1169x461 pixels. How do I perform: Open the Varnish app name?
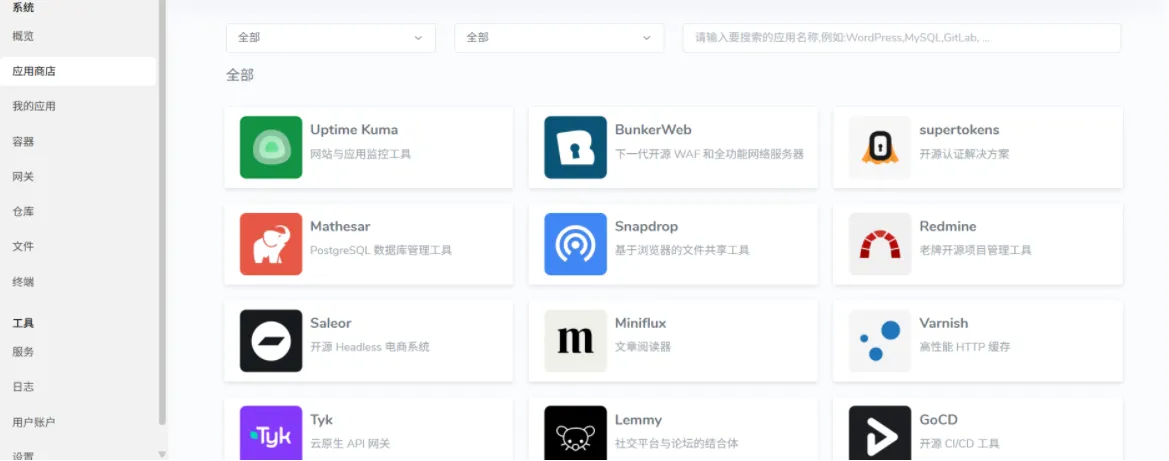pyautogui.click(x=944, y=323)
